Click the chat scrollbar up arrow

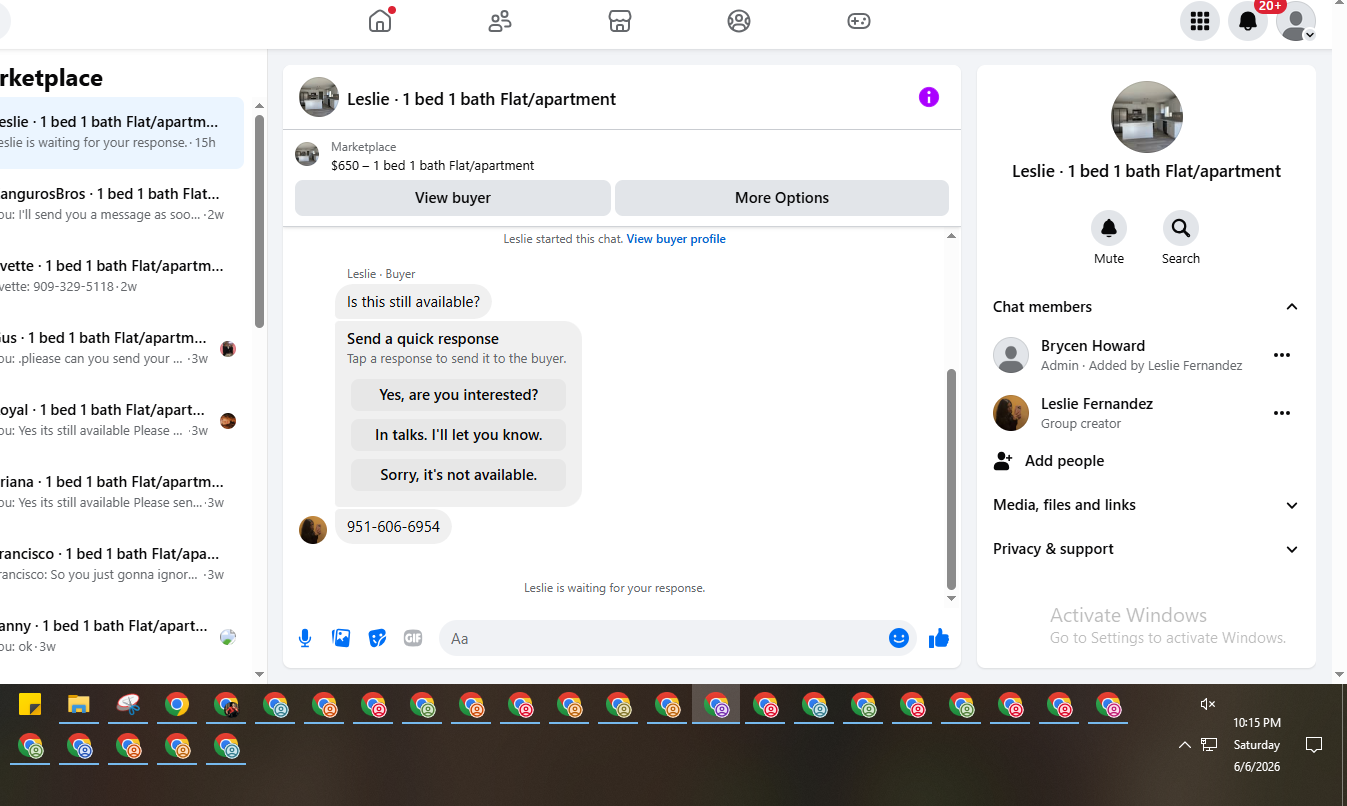(x=951, y=236)
